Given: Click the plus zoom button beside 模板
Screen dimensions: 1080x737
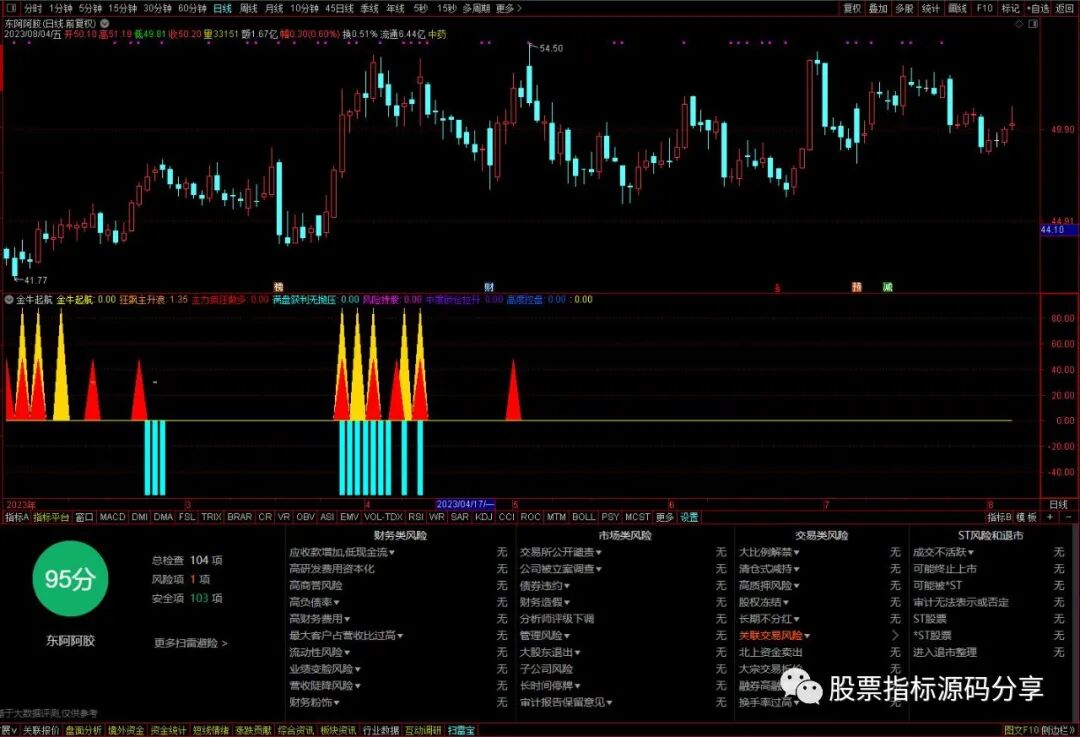Looking at the screenshot, I should click(x=1050, y=517).
